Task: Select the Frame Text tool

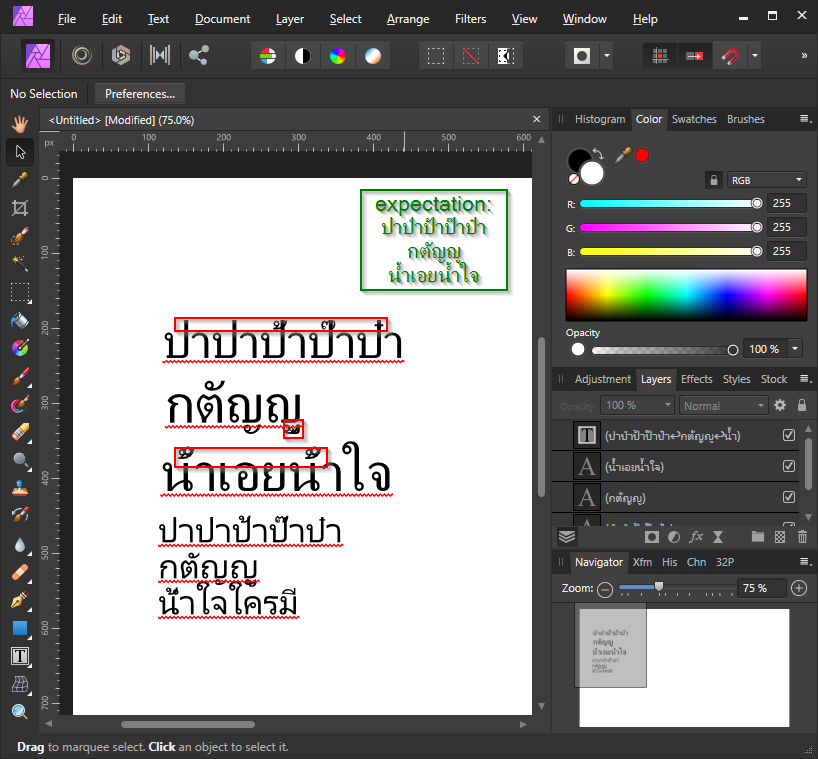Action: tap(20, 656)
